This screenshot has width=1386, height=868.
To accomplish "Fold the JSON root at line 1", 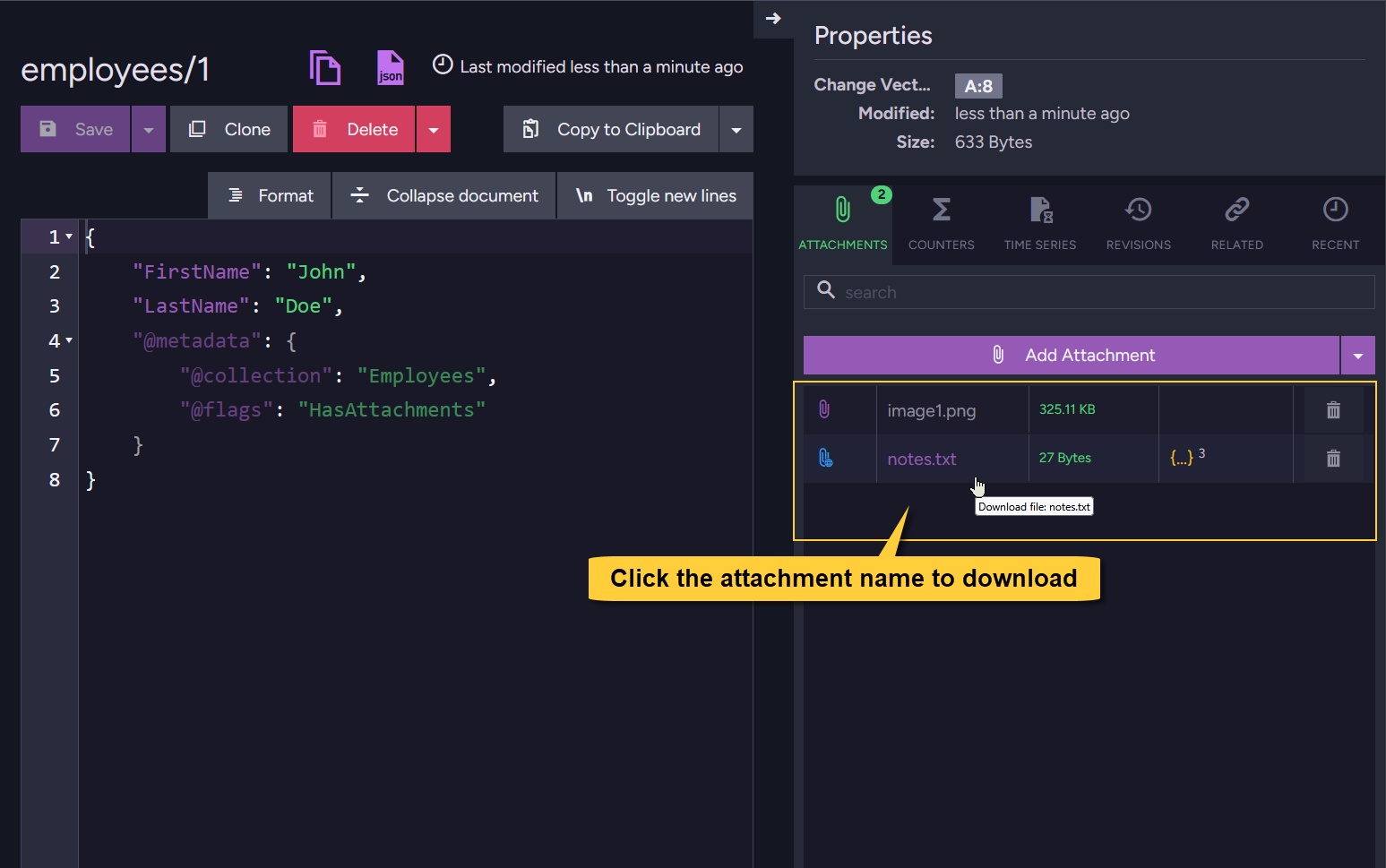I will pos(69,236).
